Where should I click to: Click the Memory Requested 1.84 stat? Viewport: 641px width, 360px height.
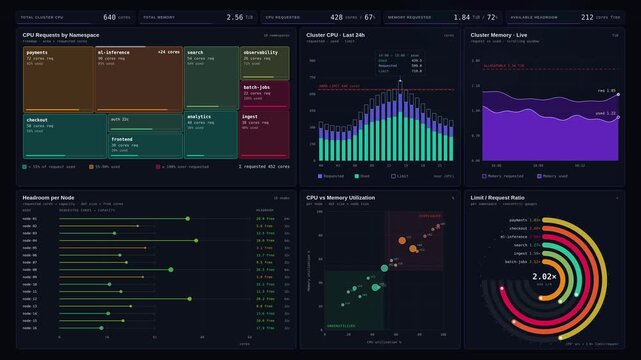[443, 17]
